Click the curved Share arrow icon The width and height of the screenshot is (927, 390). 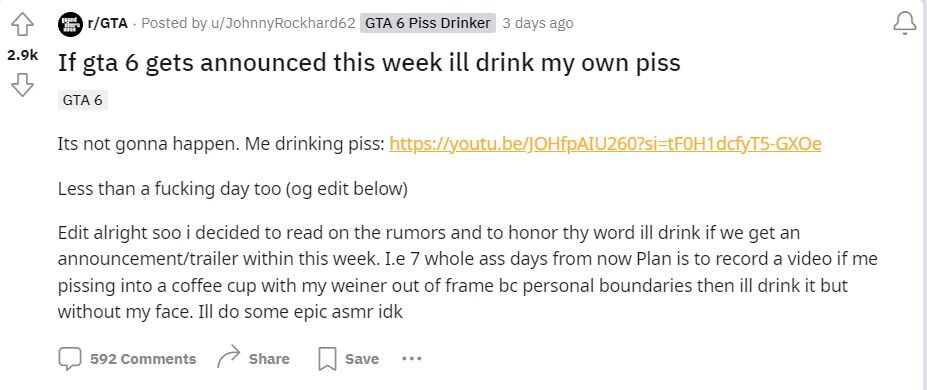(x=228, y=357)
